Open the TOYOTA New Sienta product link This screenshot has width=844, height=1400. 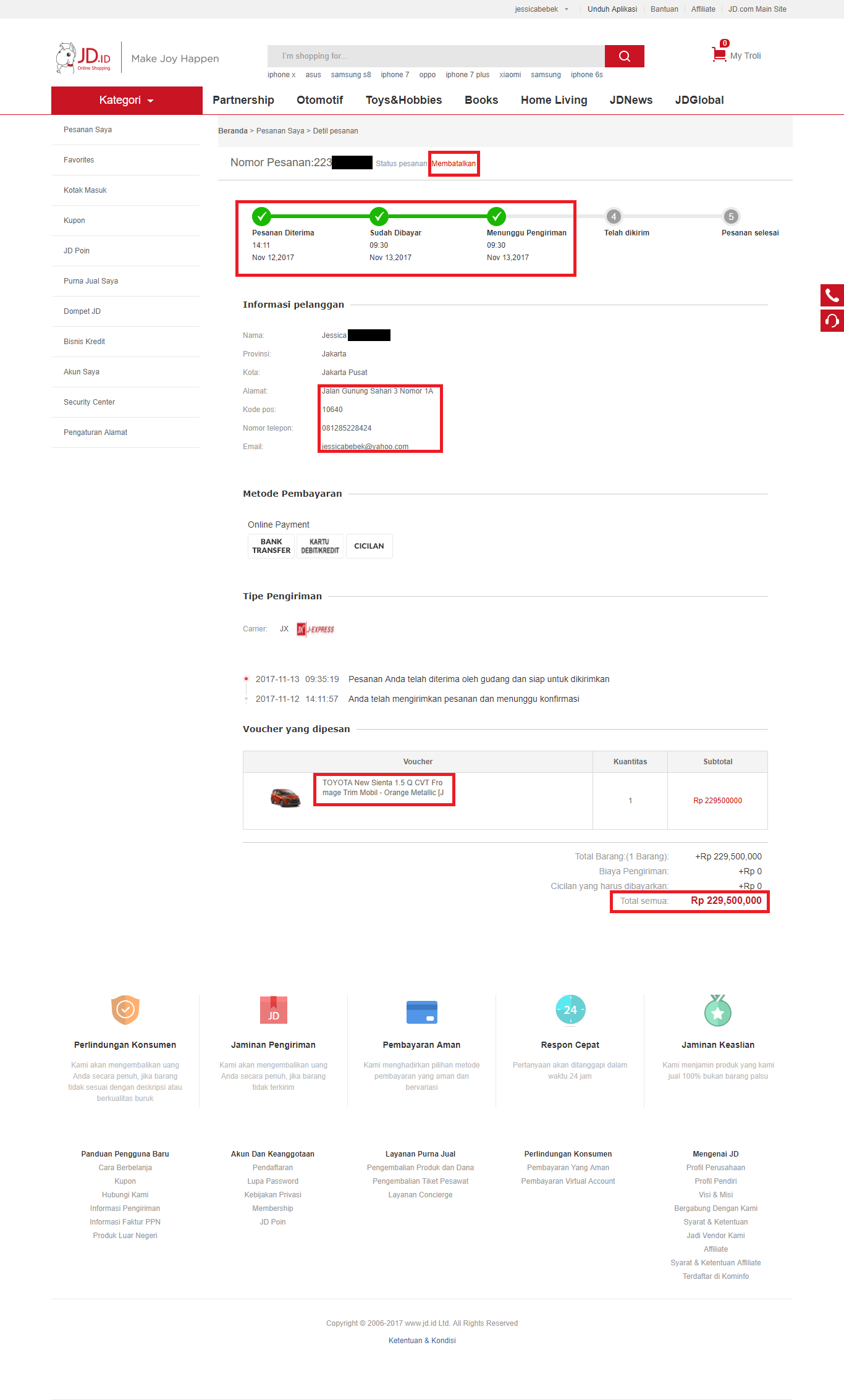coord(383,788)
